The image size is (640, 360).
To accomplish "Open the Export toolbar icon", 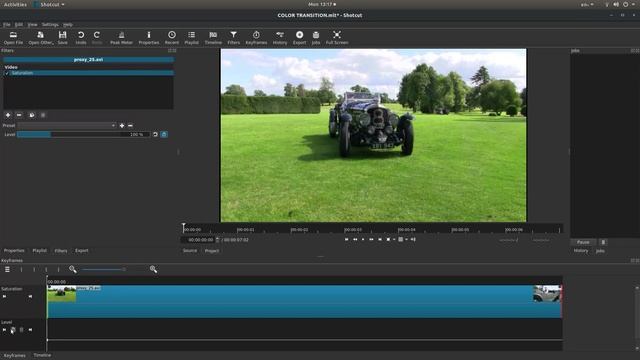I will pos(299,38).
